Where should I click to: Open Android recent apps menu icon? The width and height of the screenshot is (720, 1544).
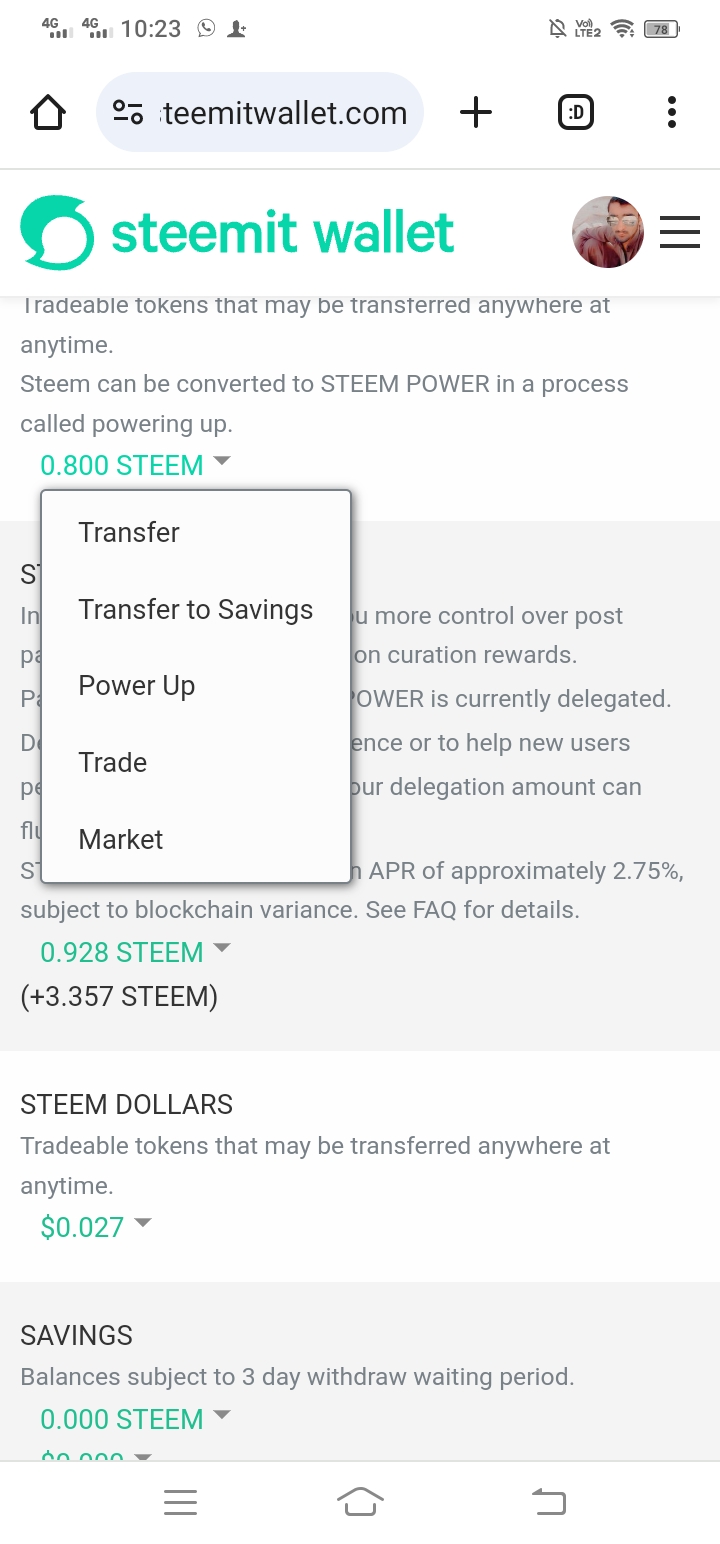[180, 1502]
